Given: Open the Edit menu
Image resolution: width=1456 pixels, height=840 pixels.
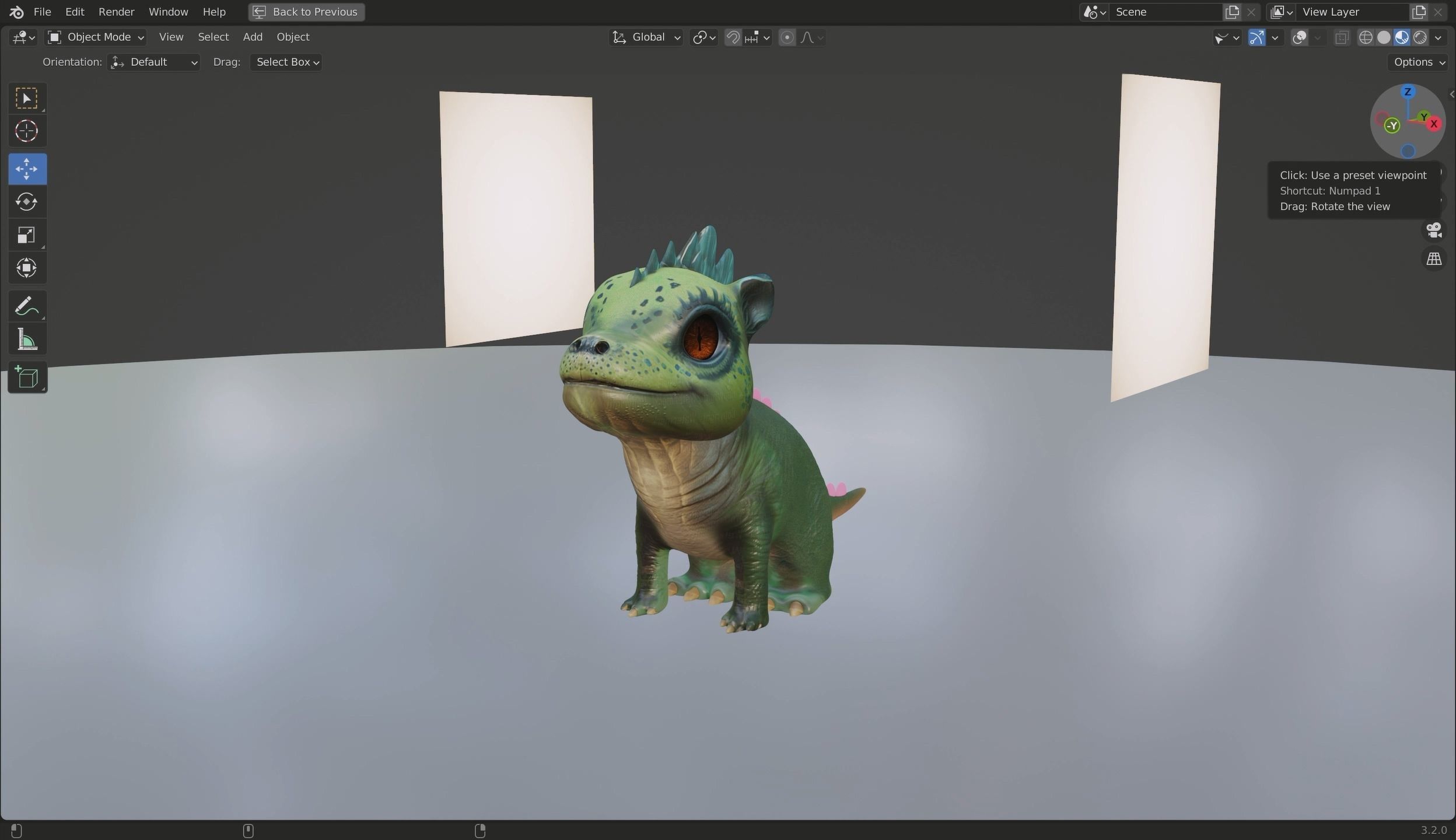Looking at the screenshot, I should coord(75,12).
